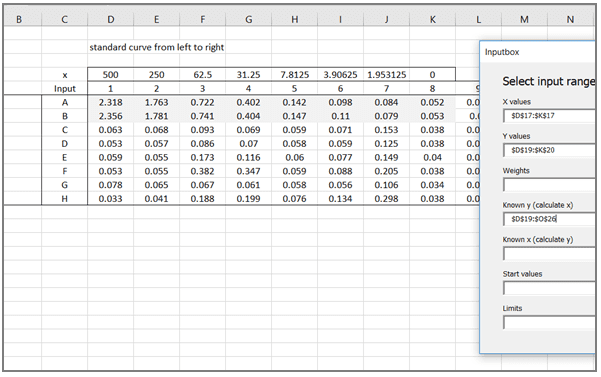Click the Limits input field
Screen dimensions: 601x377
[550, 323]
